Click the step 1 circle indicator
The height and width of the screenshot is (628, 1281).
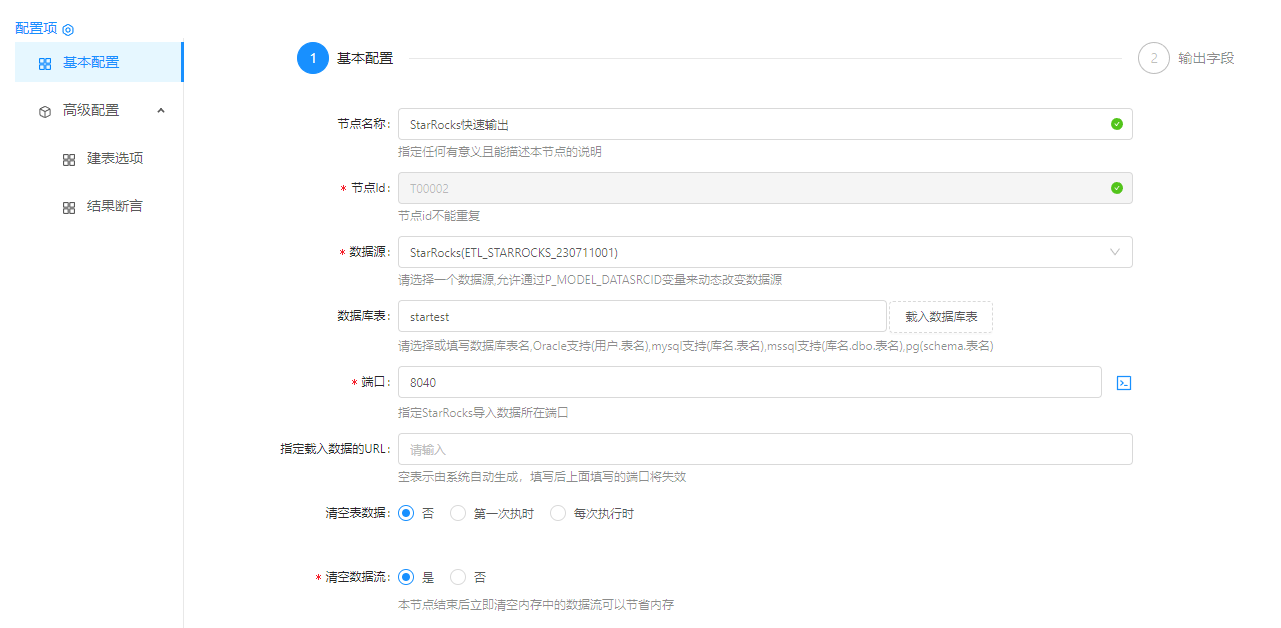313,58
